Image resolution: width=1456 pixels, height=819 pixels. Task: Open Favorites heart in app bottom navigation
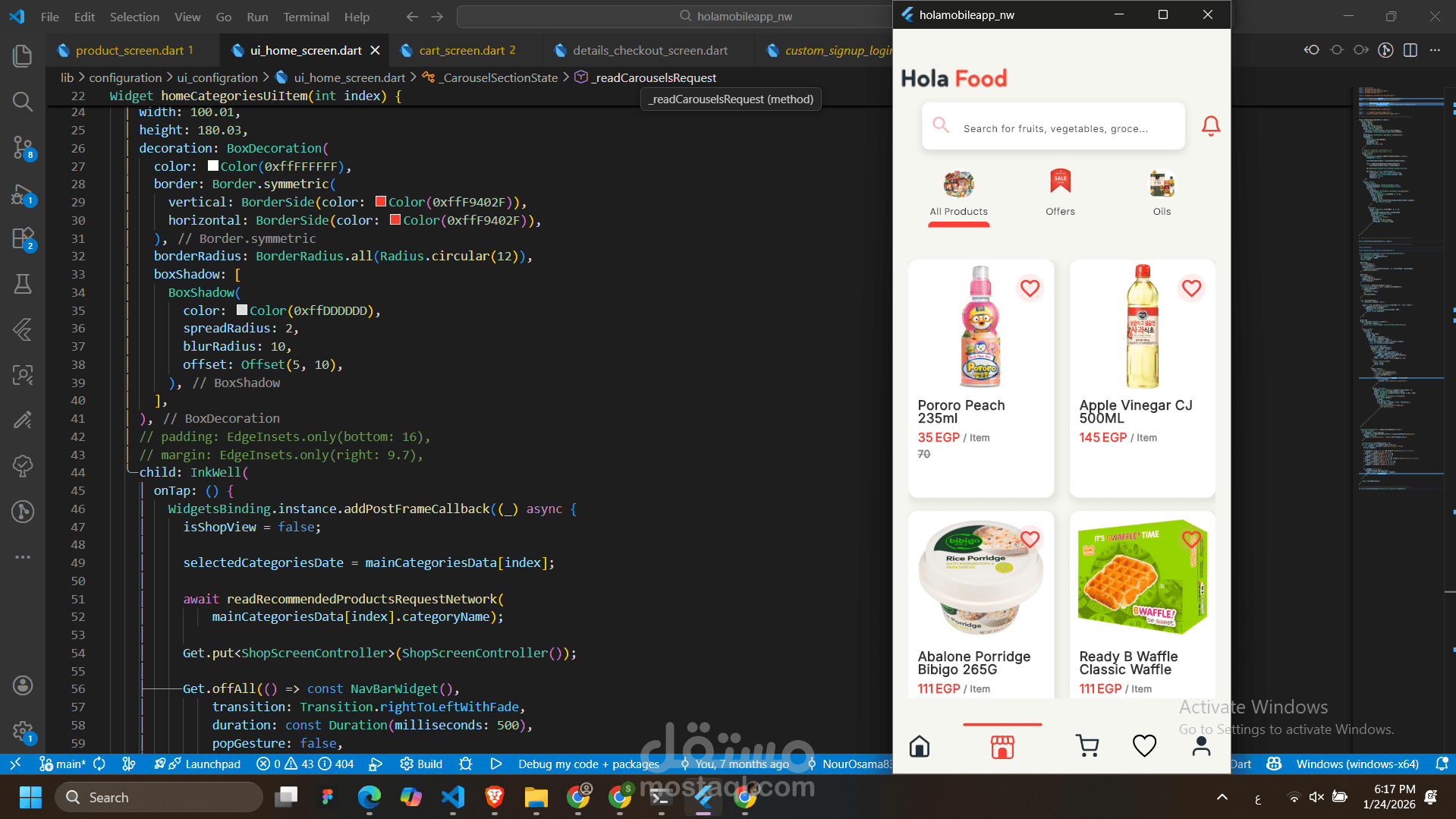click(x=1144, y=746)
